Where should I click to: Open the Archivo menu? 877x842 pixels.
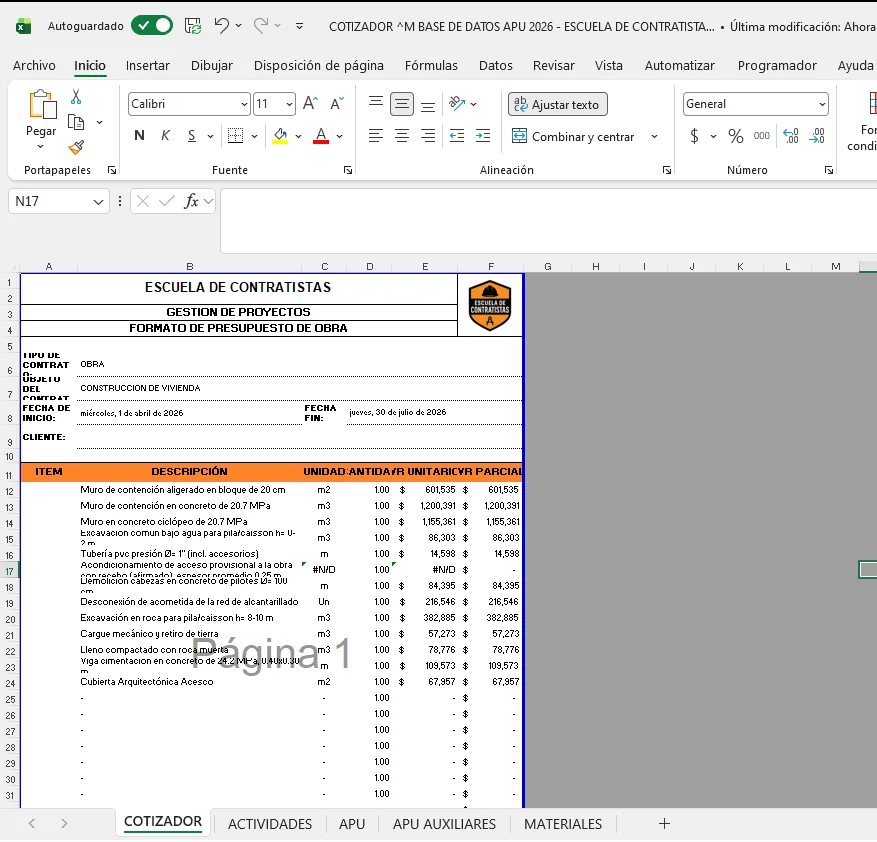[34, 65]
